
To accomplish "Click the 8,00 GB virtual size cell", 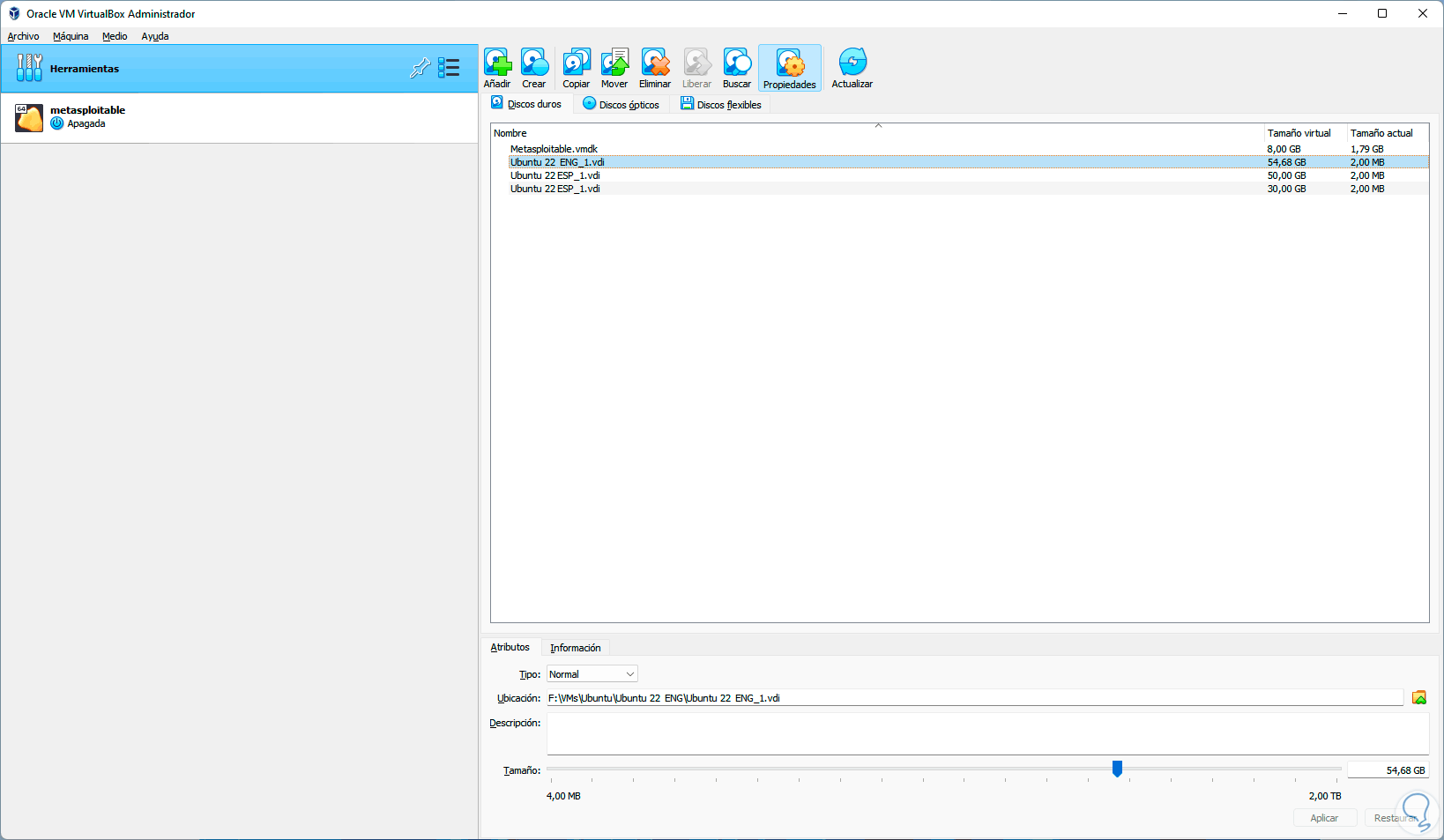I will (1284, 149).
